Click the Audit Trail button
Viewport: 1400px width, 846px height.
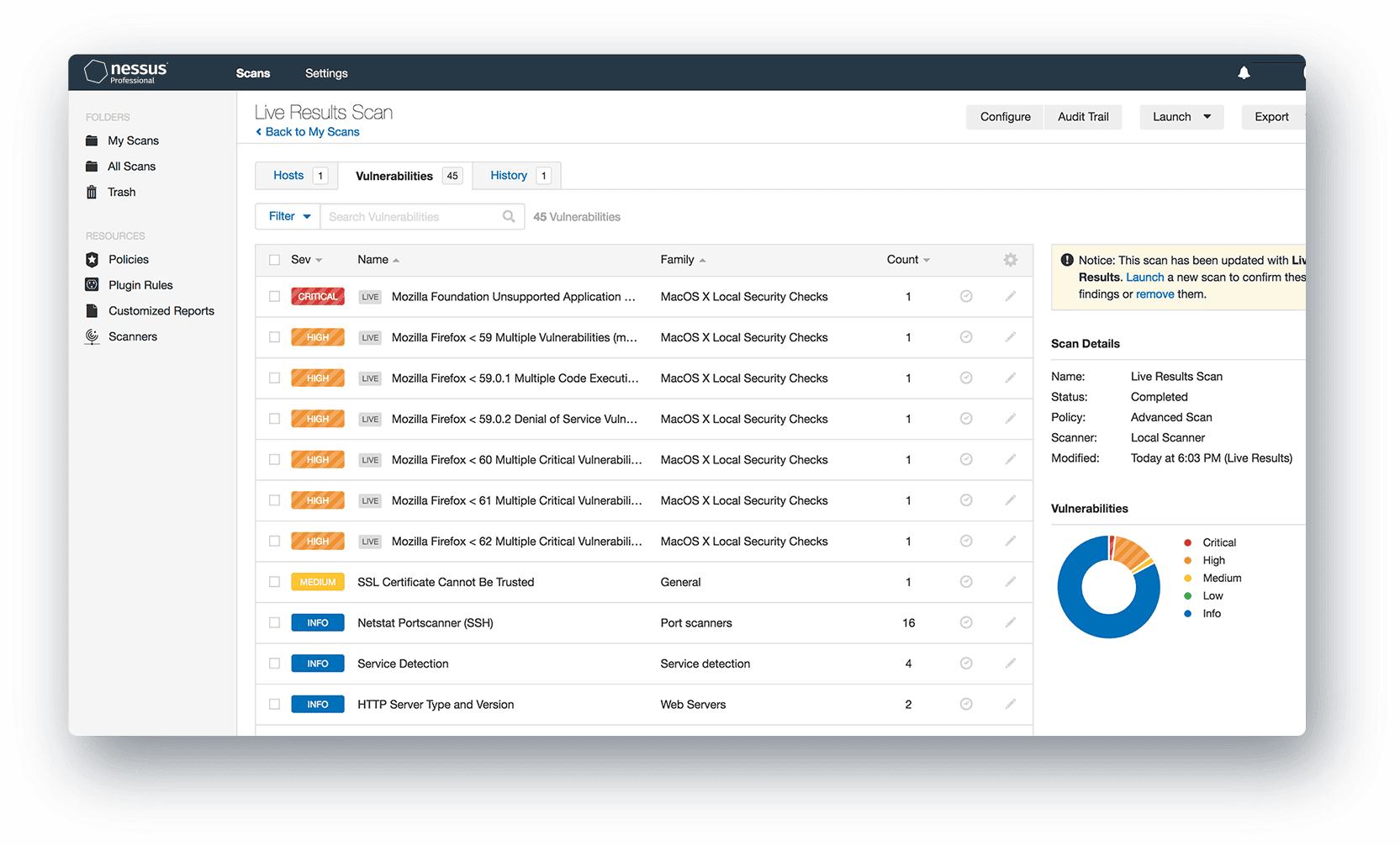(x=1083, y=117)
